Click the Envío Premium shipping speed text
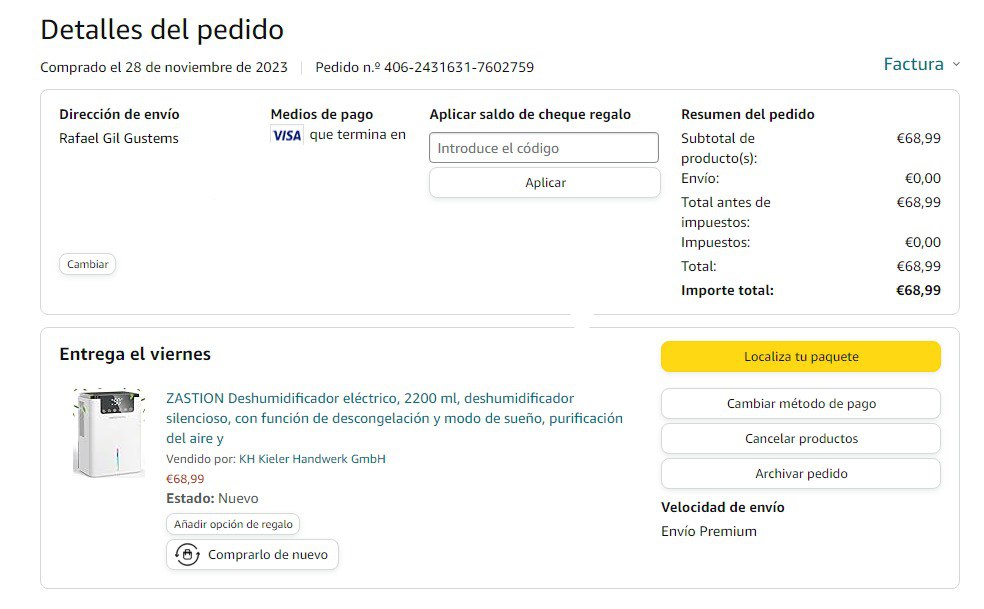 coord(709,532)
